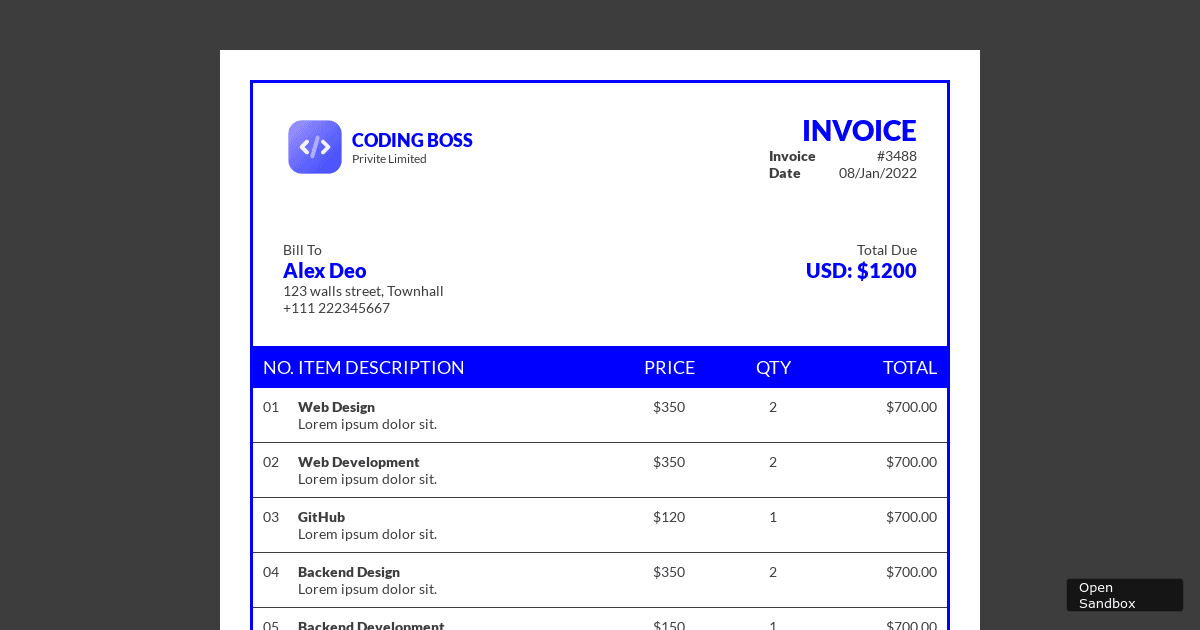Click the USD: $1200 total amount

[x=861, y=270]
